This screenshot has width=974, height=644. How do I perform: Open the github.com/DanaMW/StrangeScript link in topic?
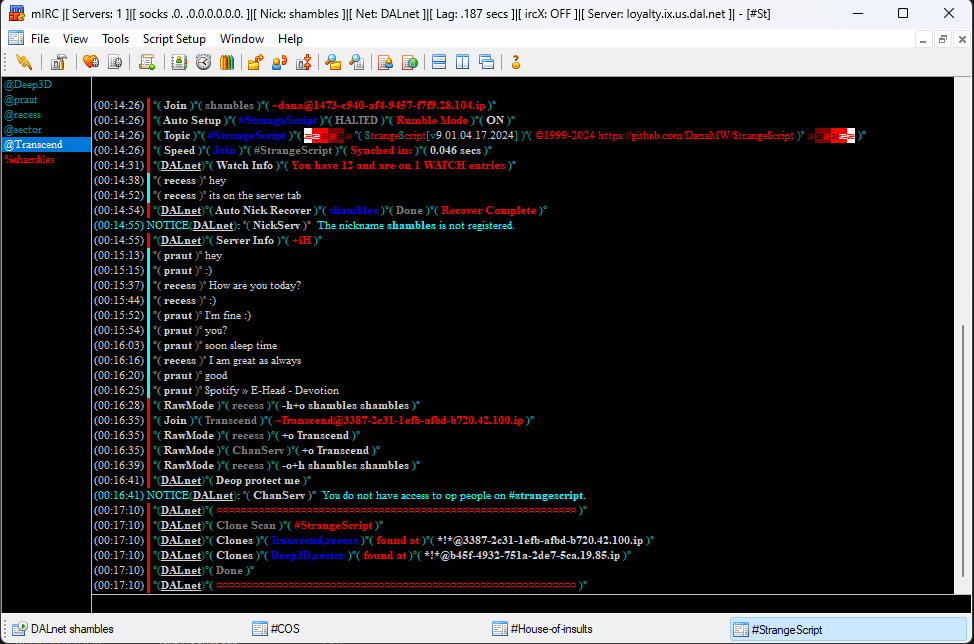pos(696,135)
